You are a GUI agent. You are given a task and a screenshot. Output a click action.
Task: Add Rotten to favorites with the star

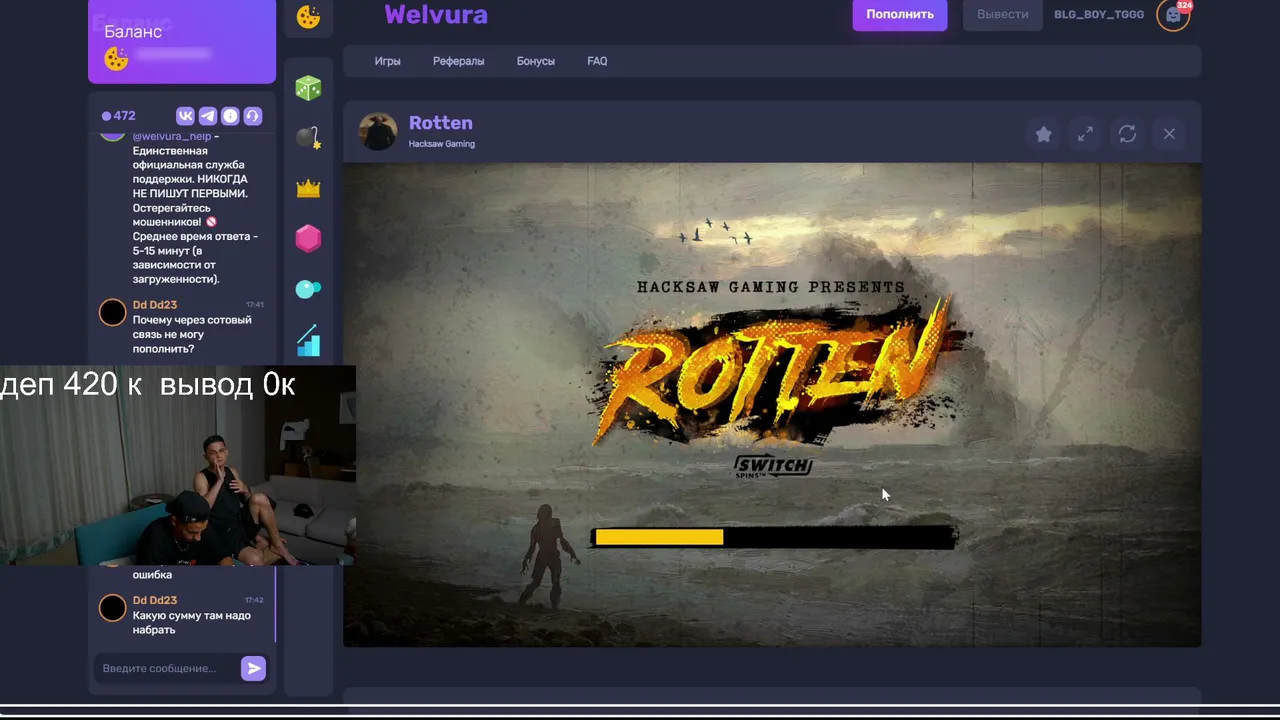tap(1043, 134)
